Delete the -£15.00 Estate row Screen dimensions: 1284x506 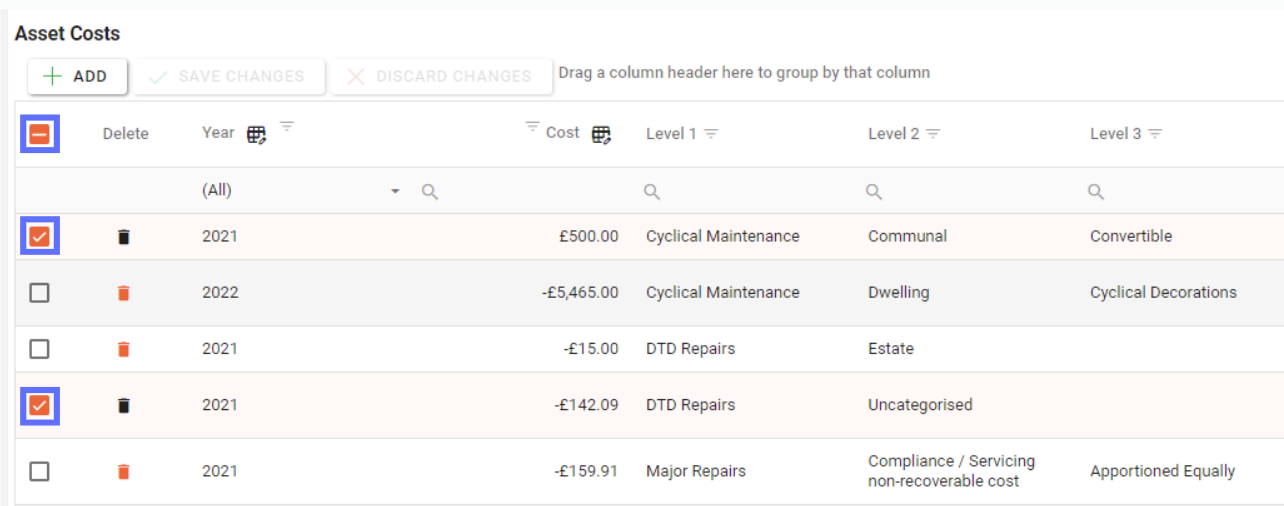[123, 349]
